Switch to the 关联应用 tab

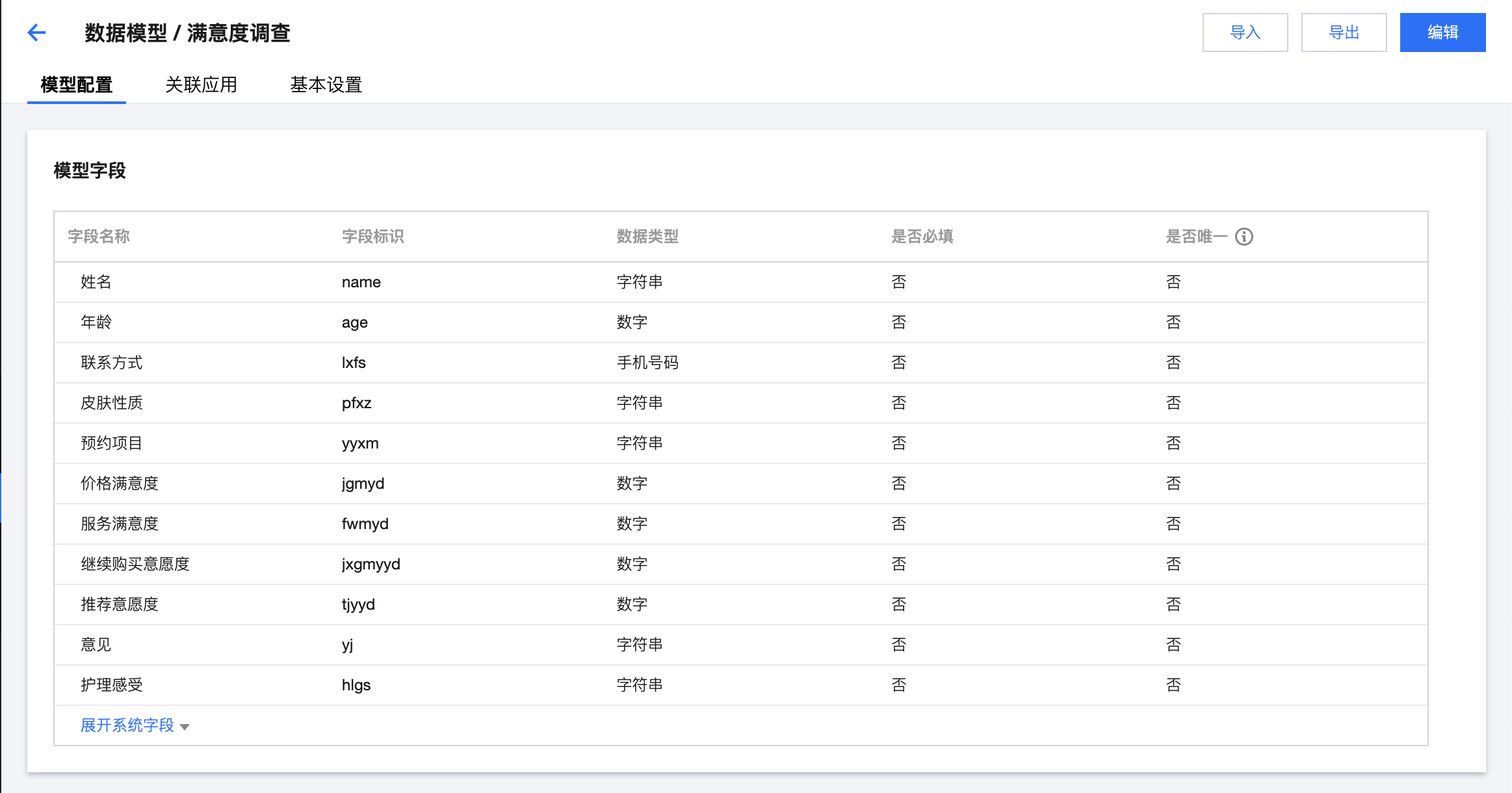click(201, 84)
